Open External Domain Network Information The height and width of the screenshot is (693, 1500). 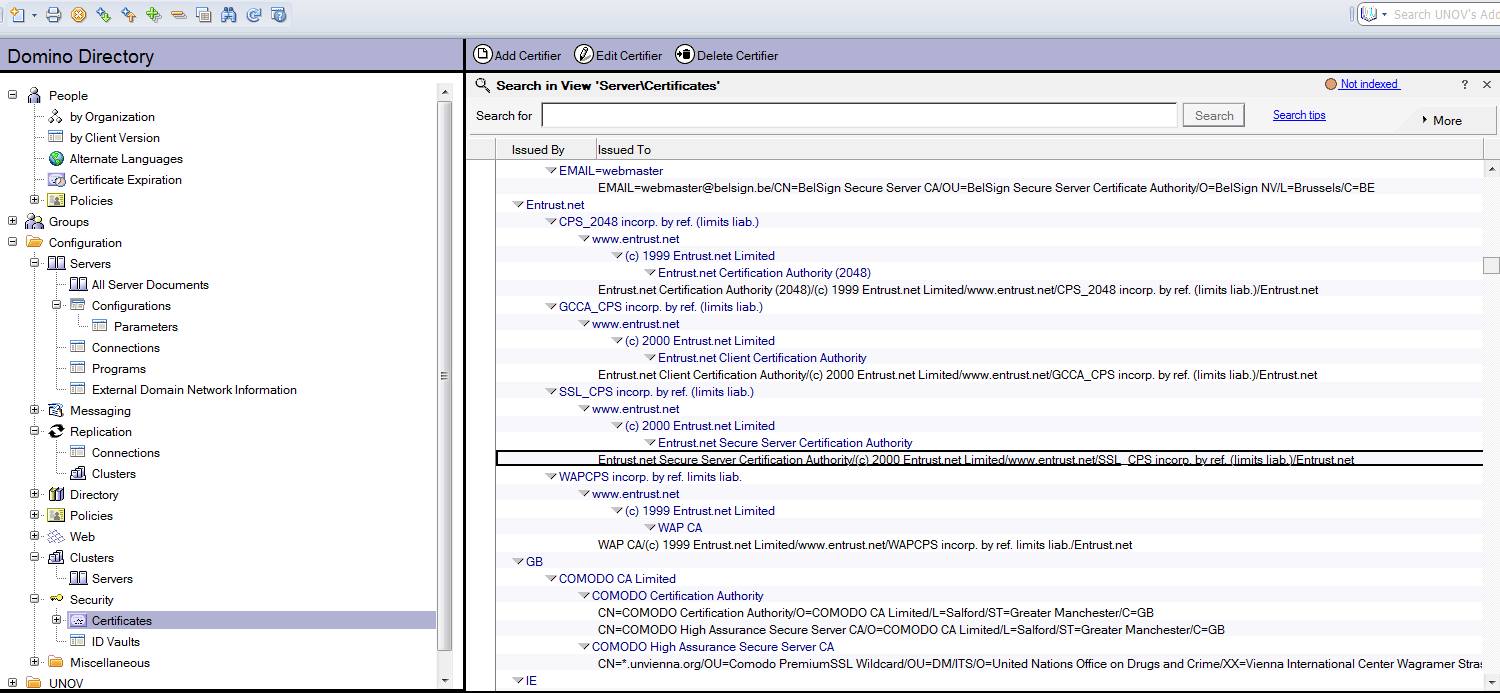[194, 389]
